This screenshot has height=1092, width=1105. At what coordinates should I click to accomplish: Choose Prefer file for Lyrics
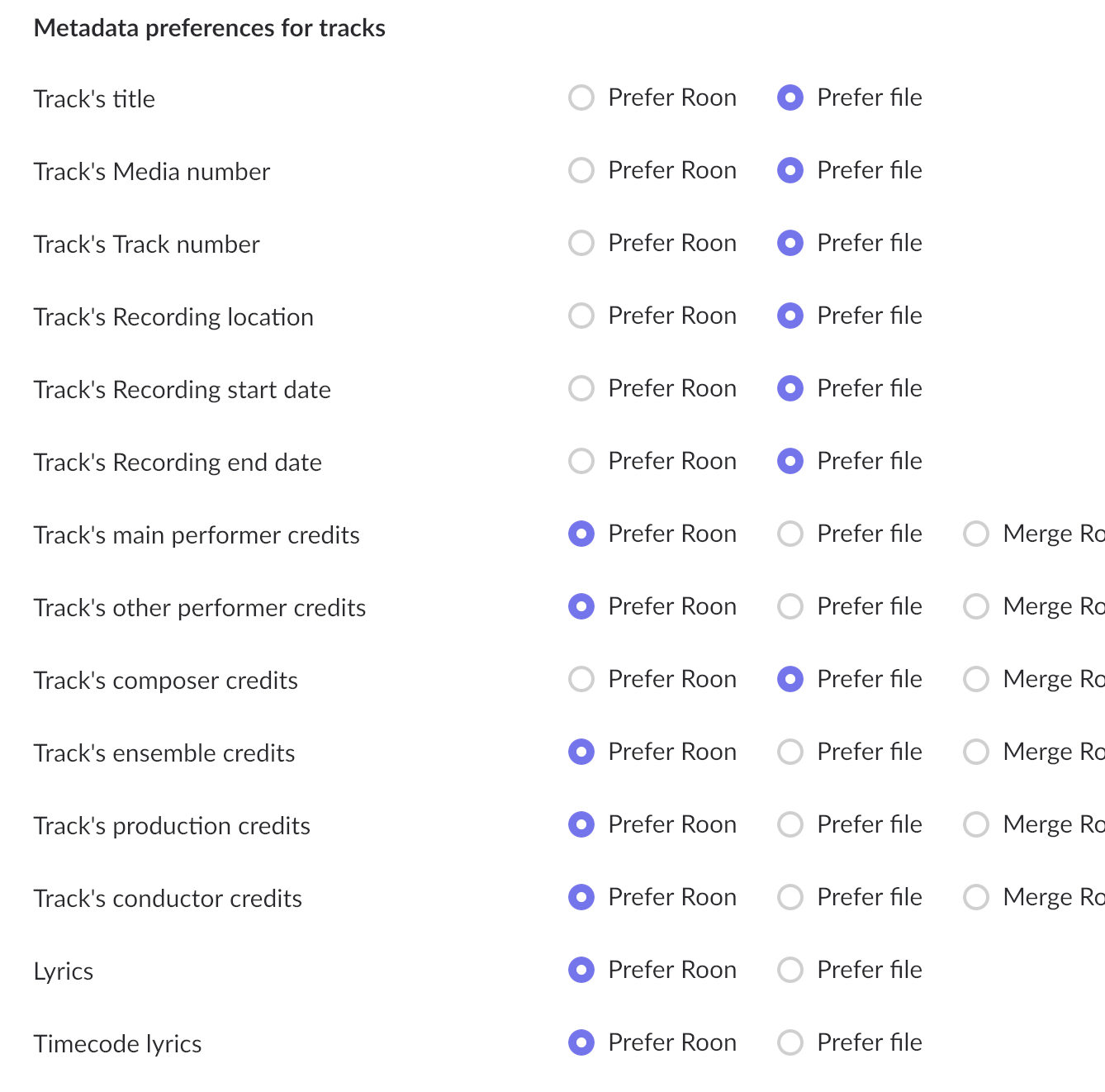point(790,970)
